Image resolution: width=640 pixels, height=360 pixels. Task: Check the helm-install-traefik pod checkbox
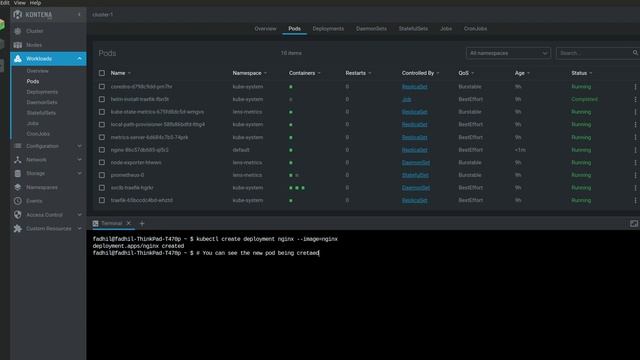pos(102,100)
